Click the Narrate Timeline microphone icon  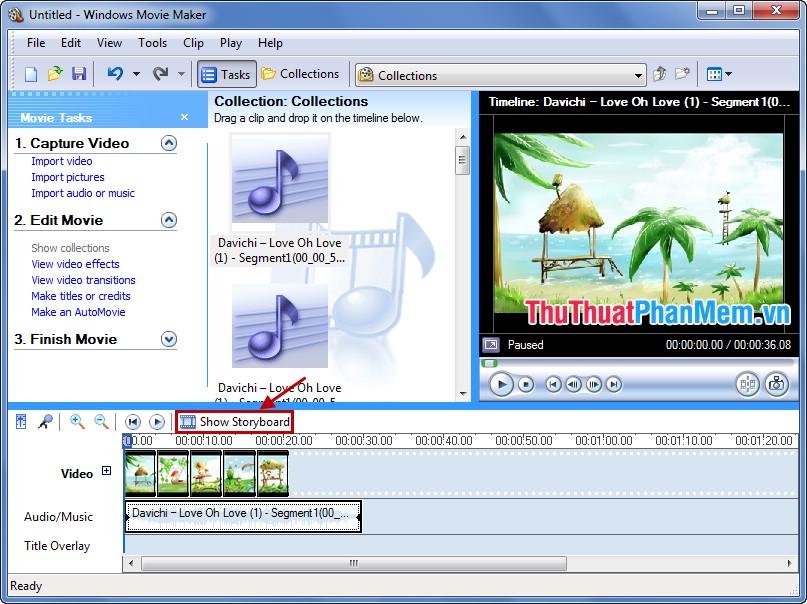click(45, 421)
